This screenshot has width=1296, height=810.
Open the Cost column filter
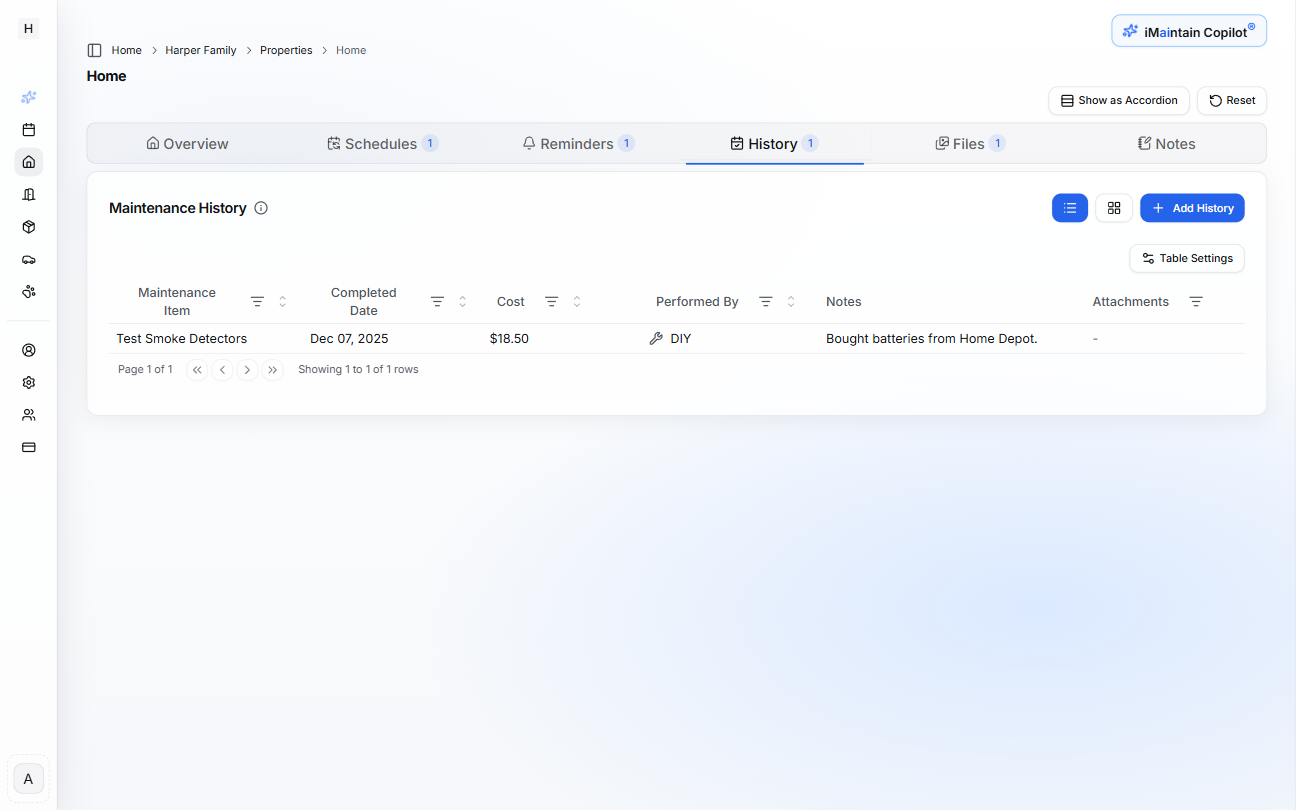551,301
